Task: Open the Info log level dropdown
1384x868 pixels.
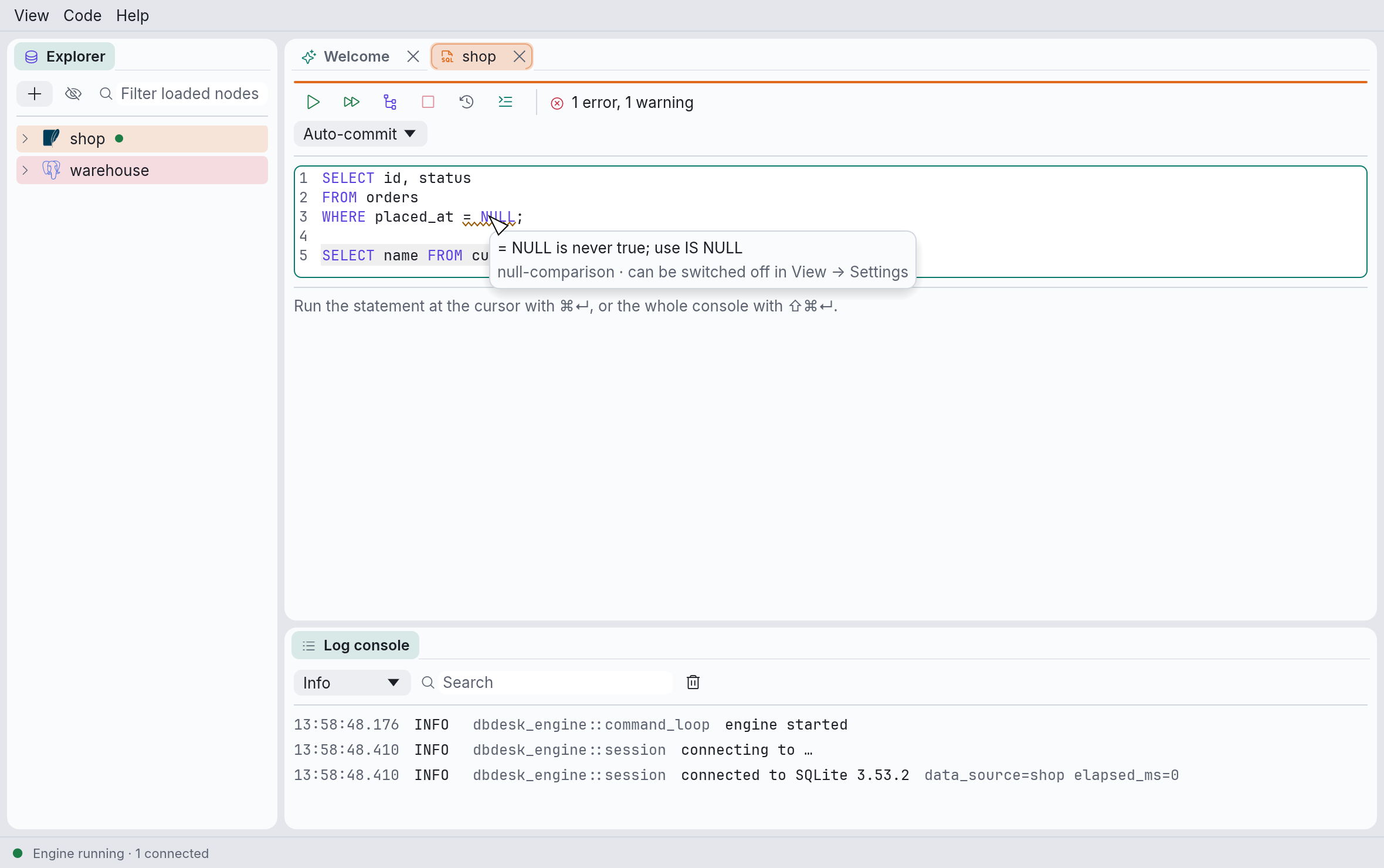Action: pos(352,683)
